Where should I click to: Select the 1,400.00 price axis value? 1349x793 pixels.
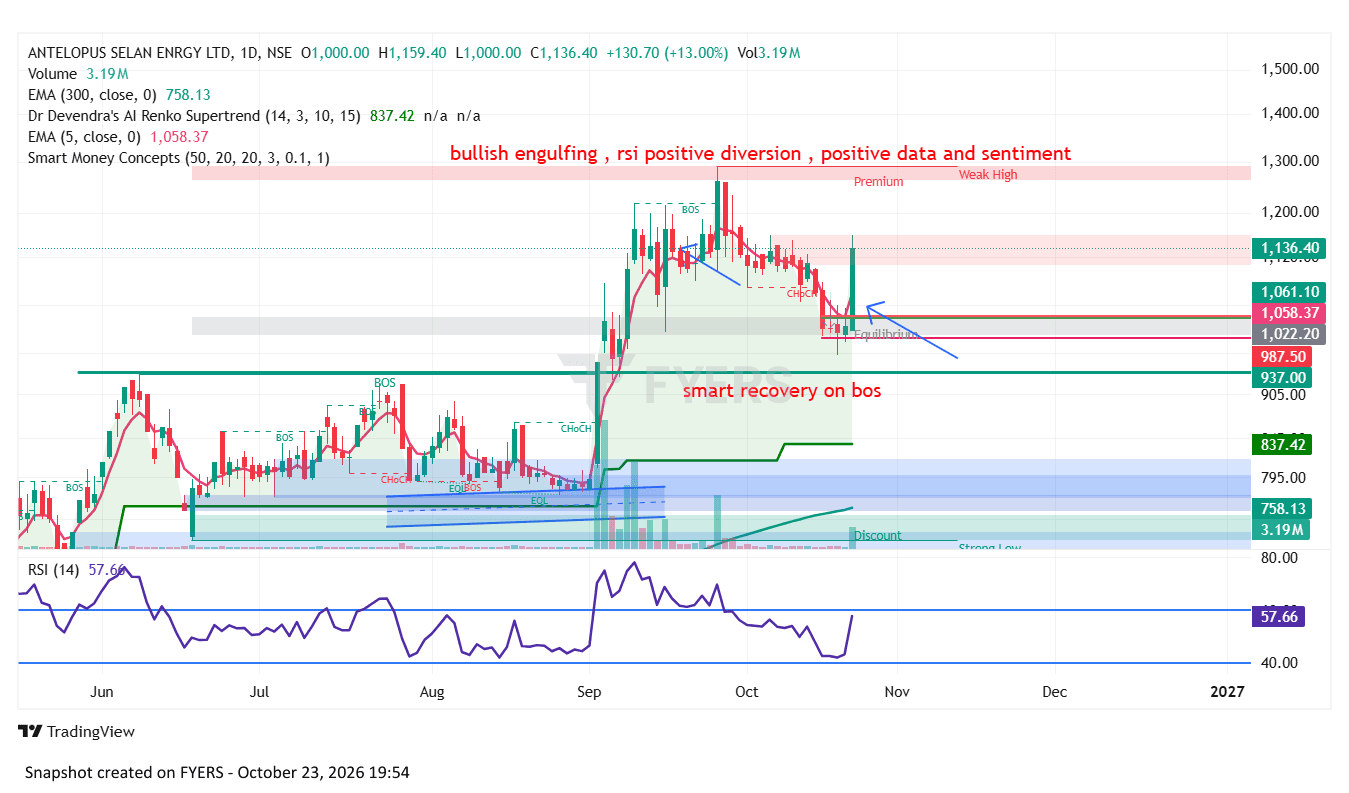coord(1289,115)
